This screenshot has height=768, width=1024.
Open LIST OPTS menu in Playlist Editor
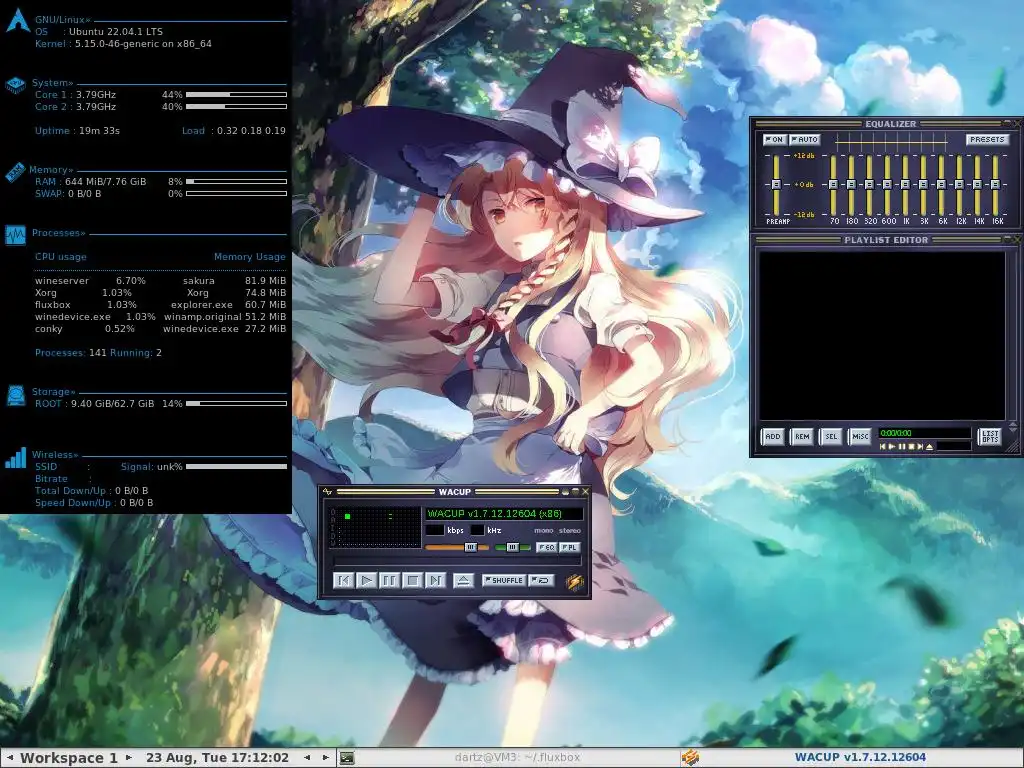pos(990,436)
